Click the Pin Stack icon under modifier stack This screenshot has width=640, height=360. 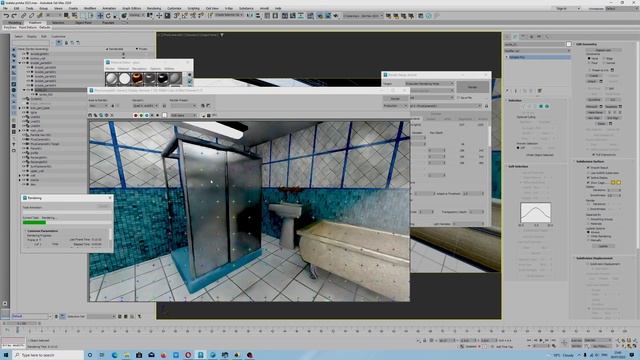click(x=508, y=91)
